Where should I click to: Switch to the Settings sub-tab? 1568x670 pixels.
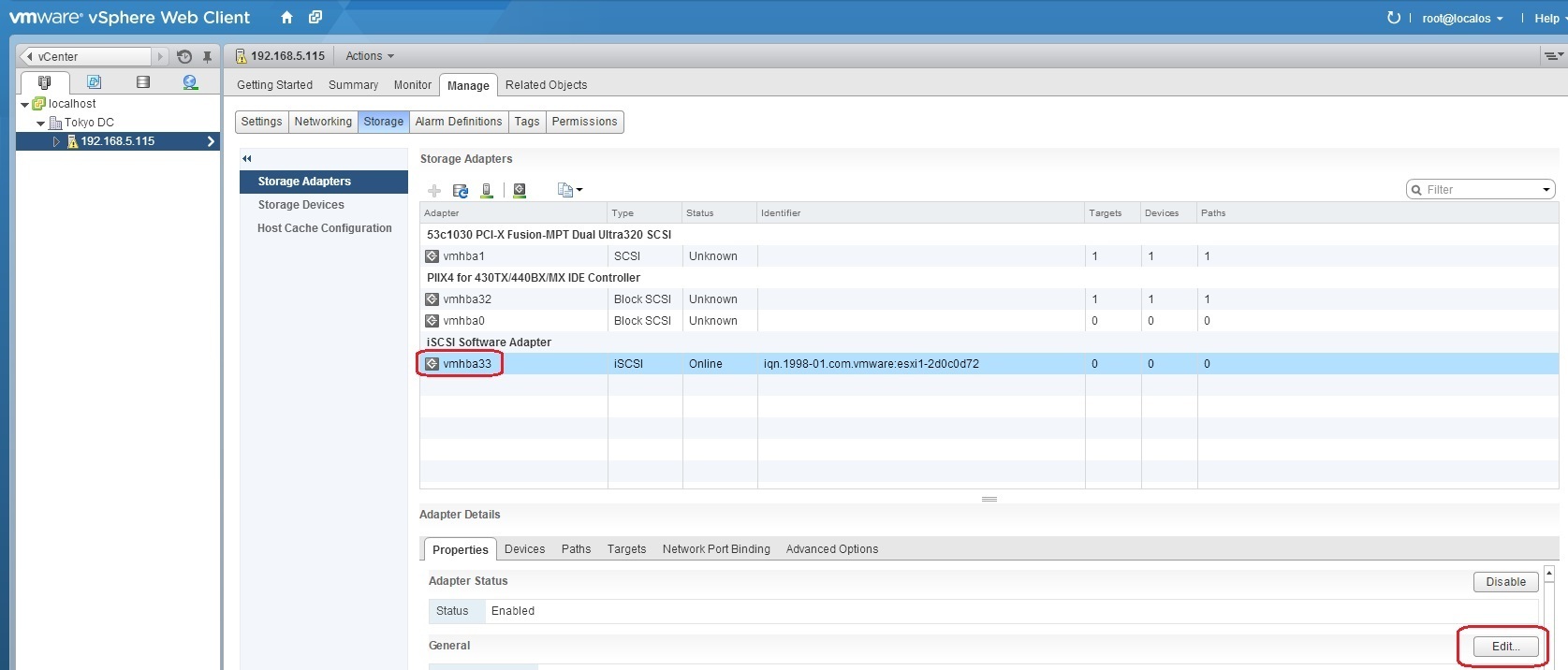(x=261, y=122)
